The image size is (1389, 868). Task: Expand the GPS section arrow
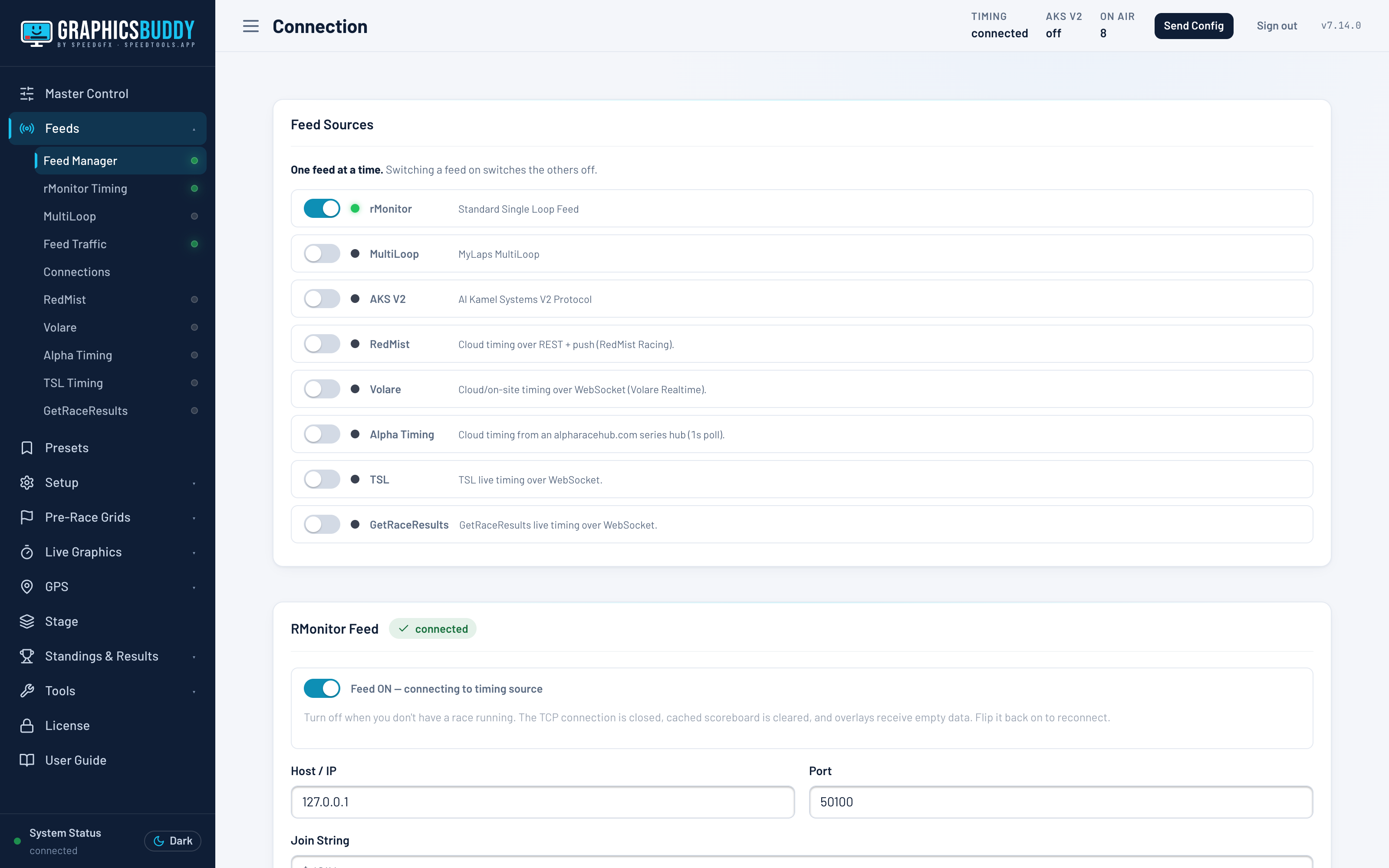tap(194, 587)
